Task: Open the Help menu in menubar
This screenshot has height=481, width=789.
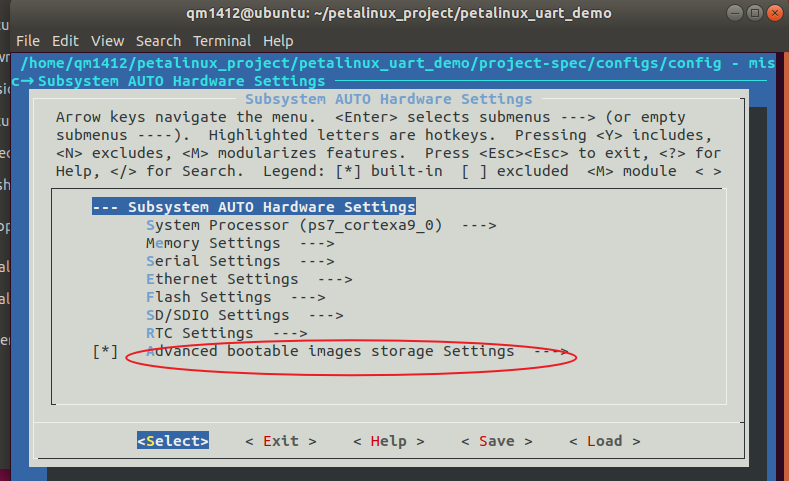Action: click(x=278, y=41)
